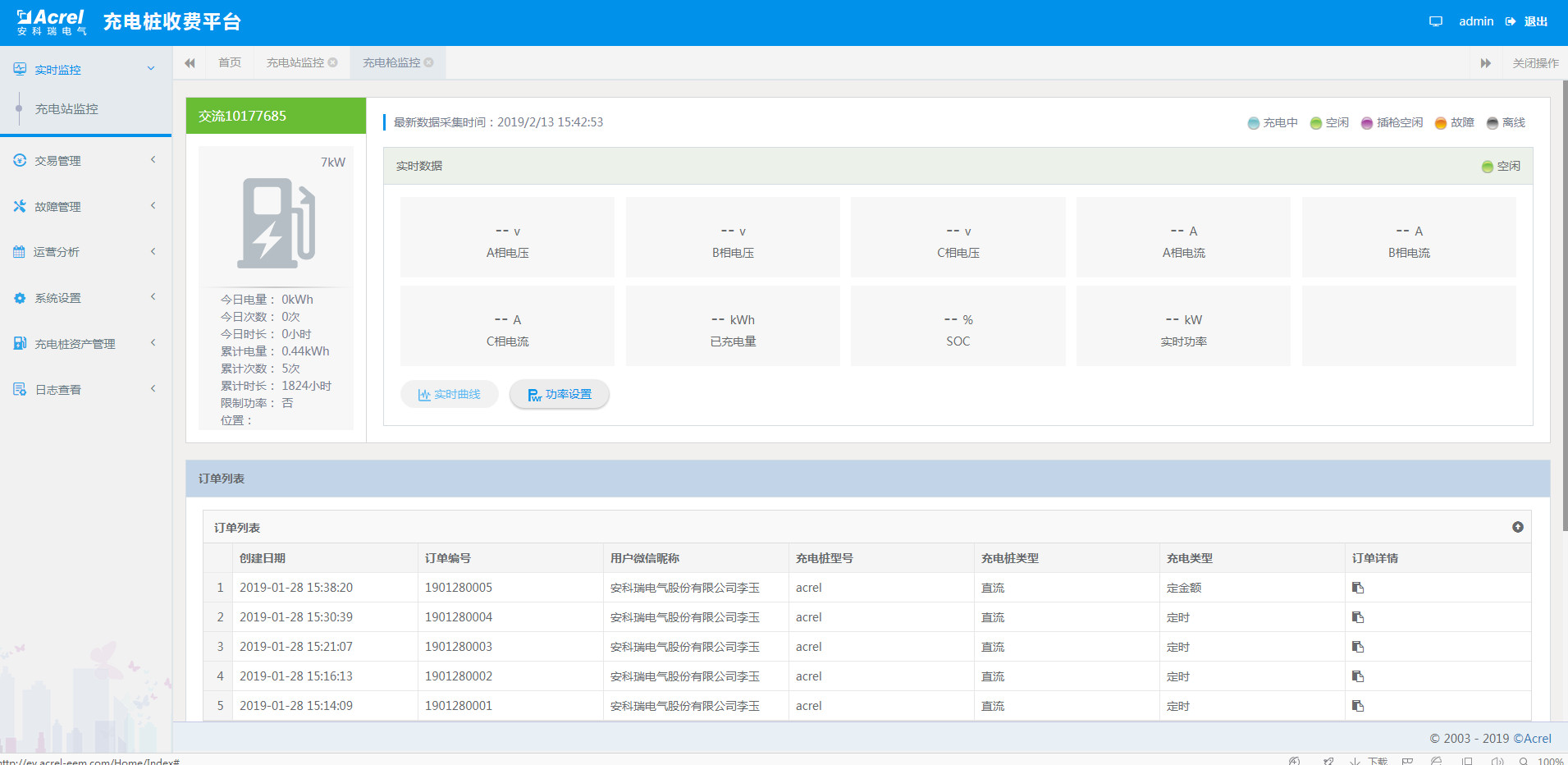Close the 充电站监控 tab with its x icon
The height and width of the screenshot is (765, 1568).
[x=332, y=62]
